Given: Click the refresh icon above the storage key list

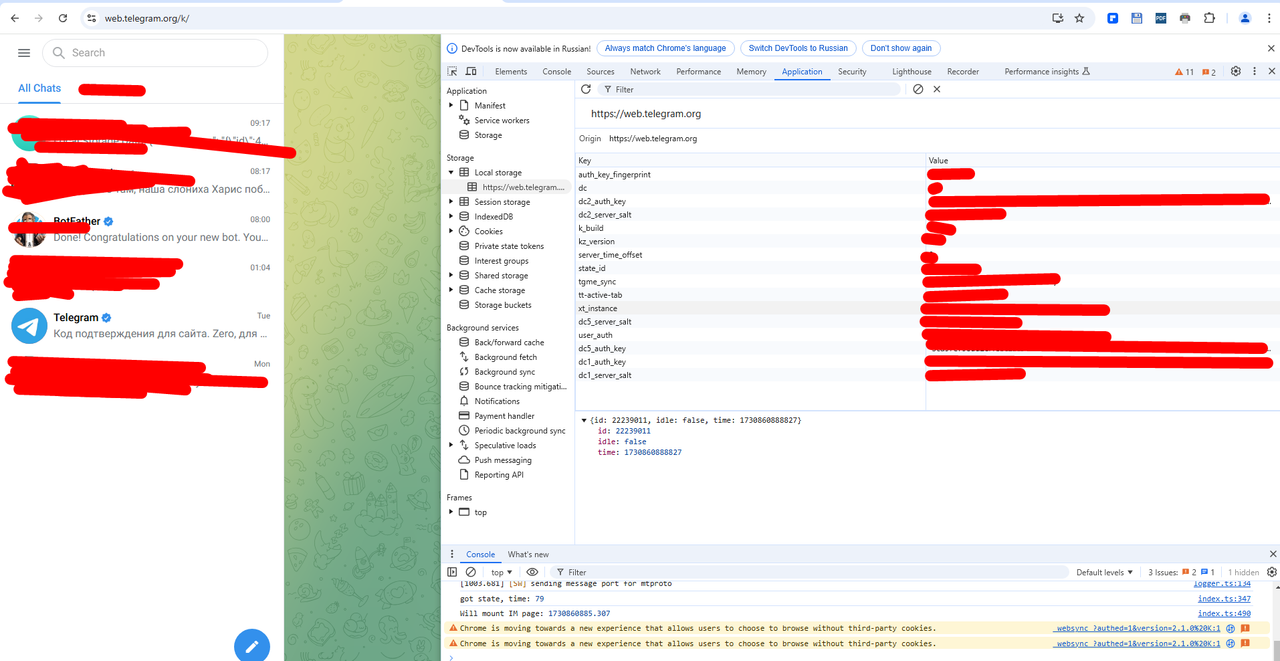Looking at the screenshot, I should (x=586, y=89).
